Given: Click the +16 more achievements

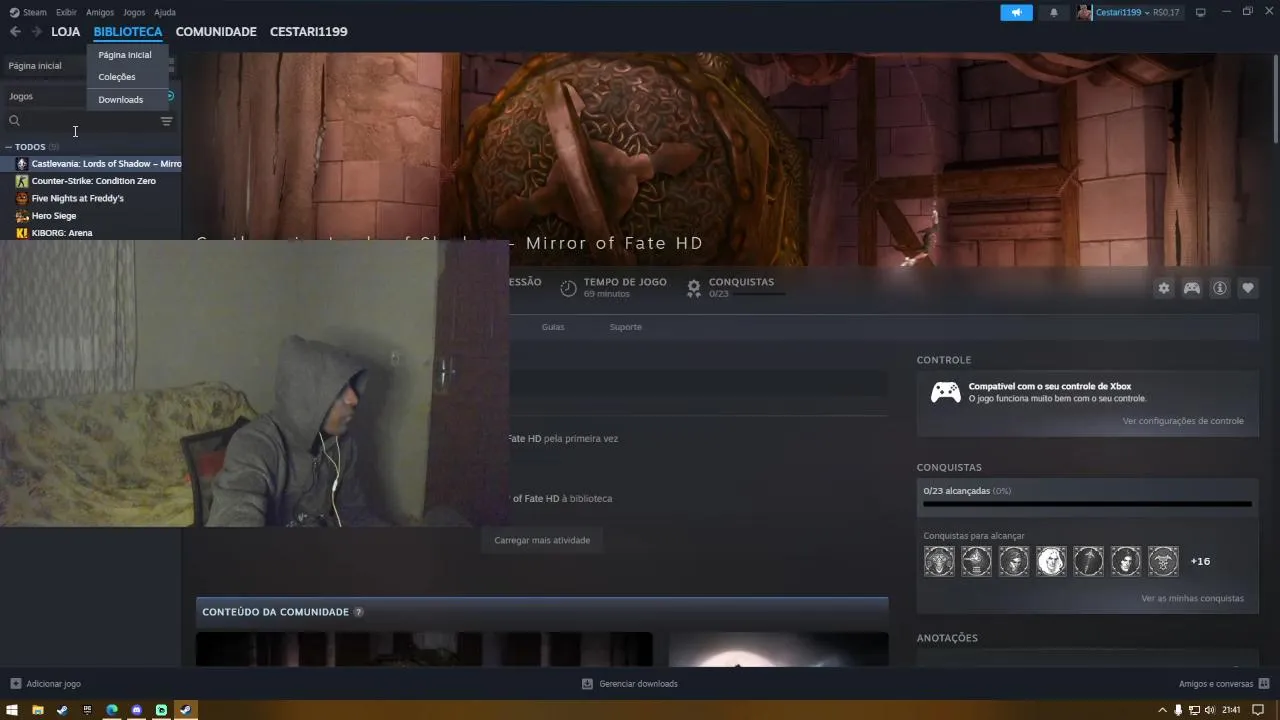Looking at the screenshot, I should coord(1200,561).
